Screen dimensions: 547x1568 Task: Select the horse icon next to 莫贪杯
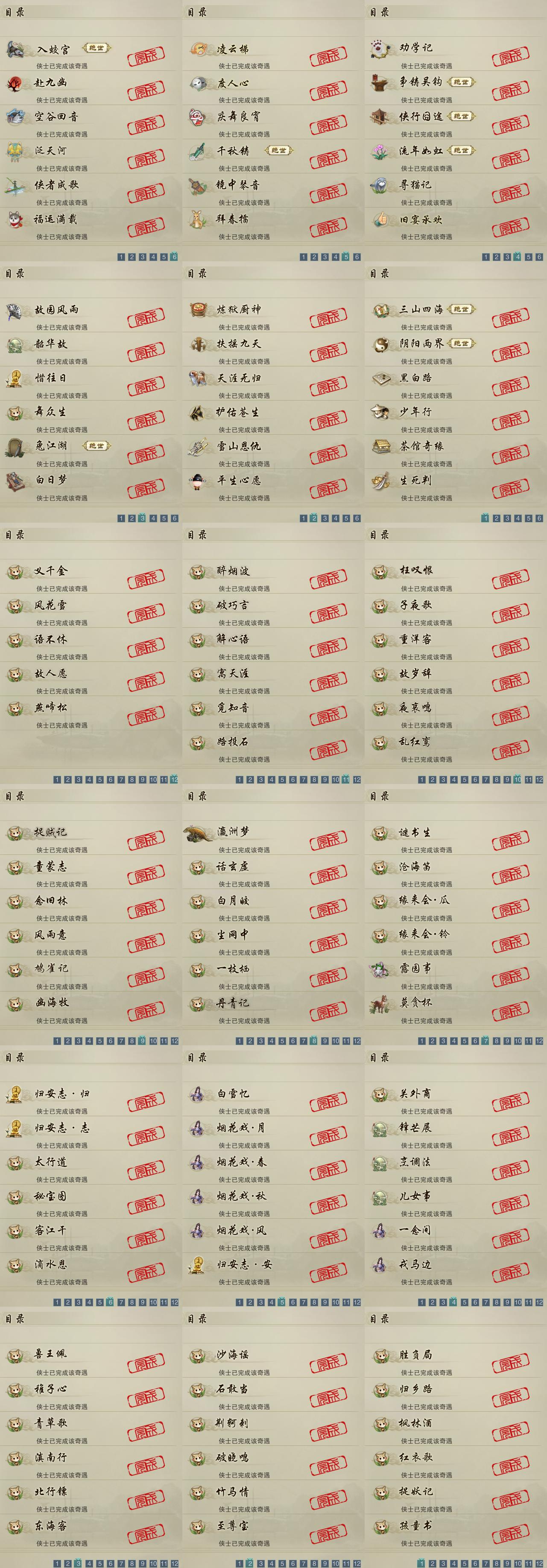coord(380,1004)
